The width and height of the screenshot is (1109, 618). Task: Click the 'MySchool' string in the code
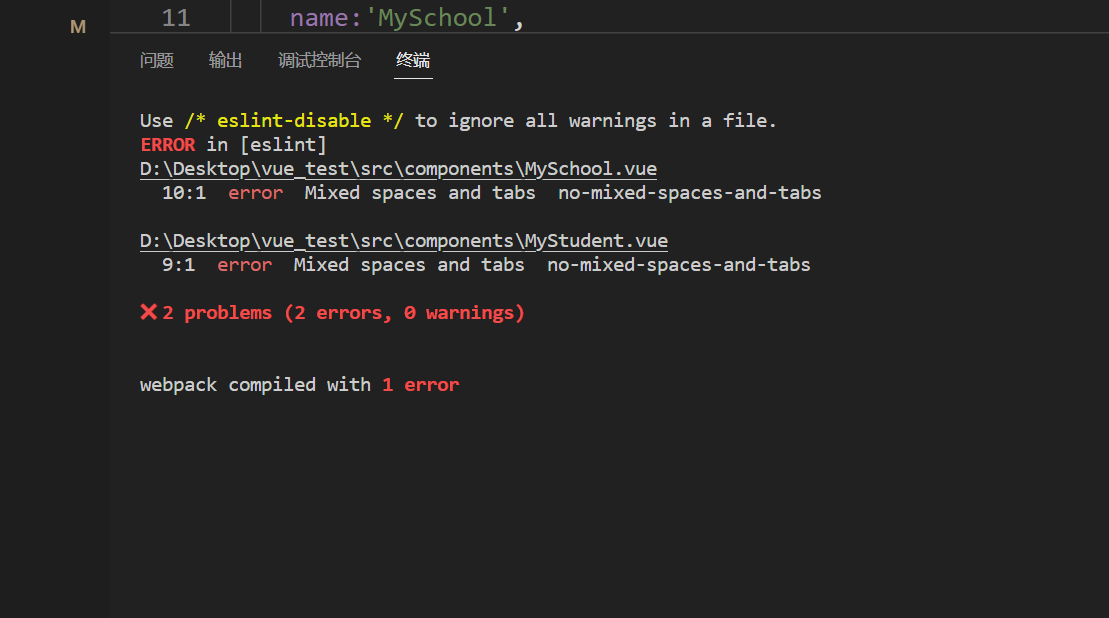click(x=437, y=18)
